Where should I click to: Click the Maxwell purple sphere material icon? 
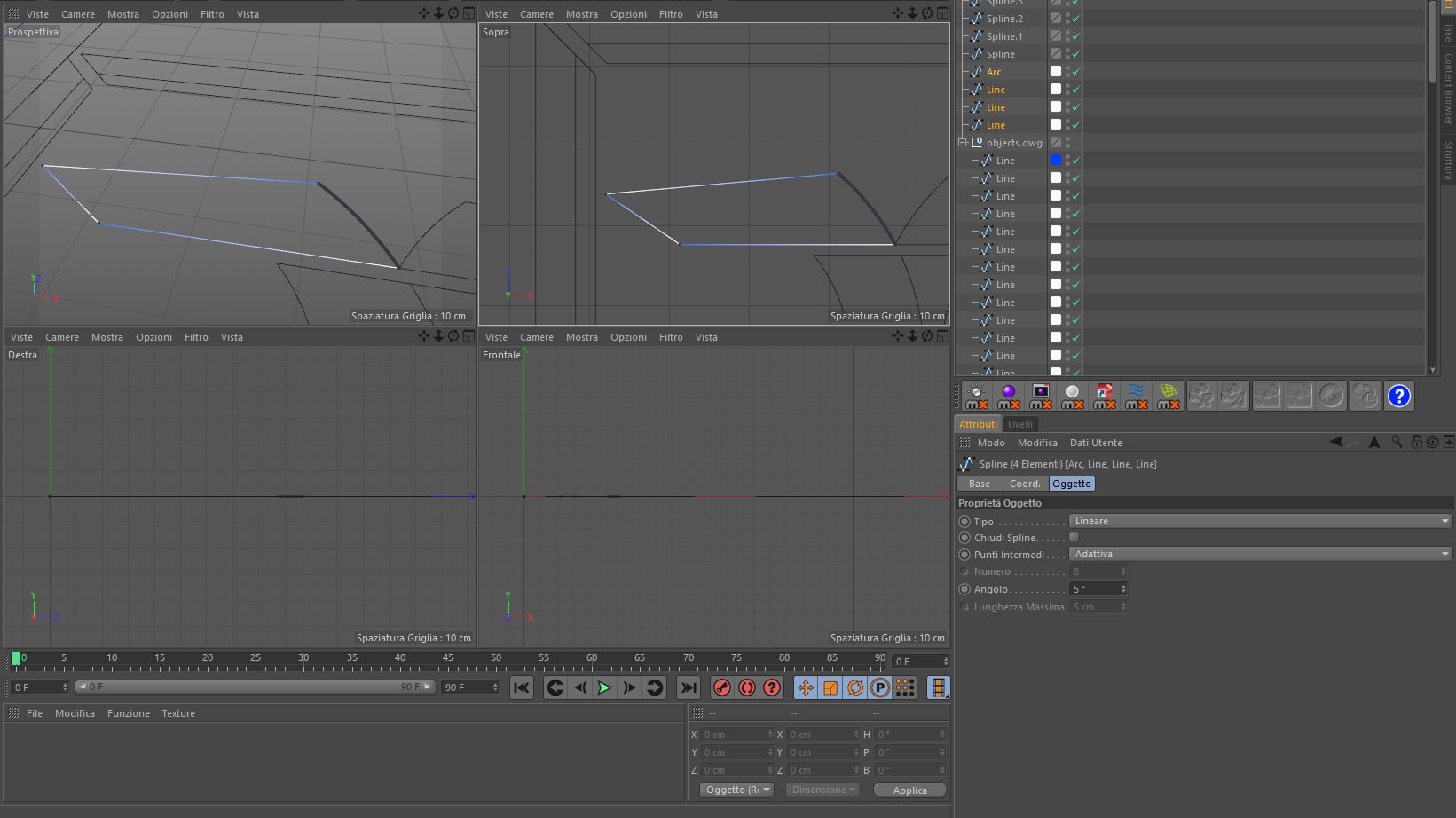click(1009, 396)
